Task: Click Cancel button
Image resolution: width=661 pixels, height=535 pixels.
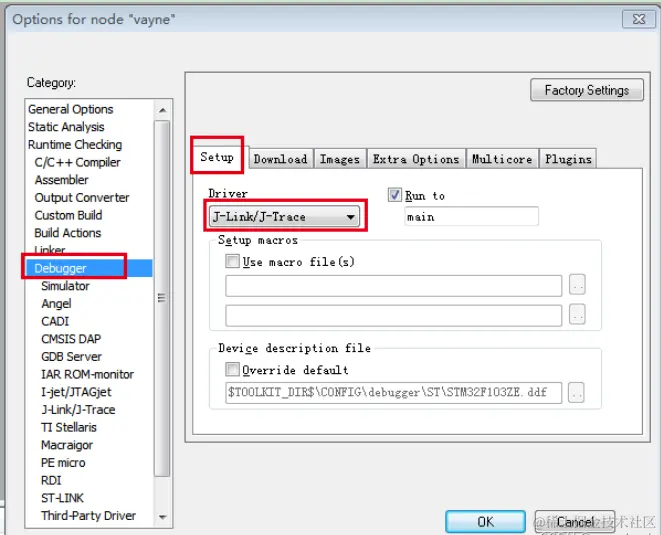Action: click(575, 522)
